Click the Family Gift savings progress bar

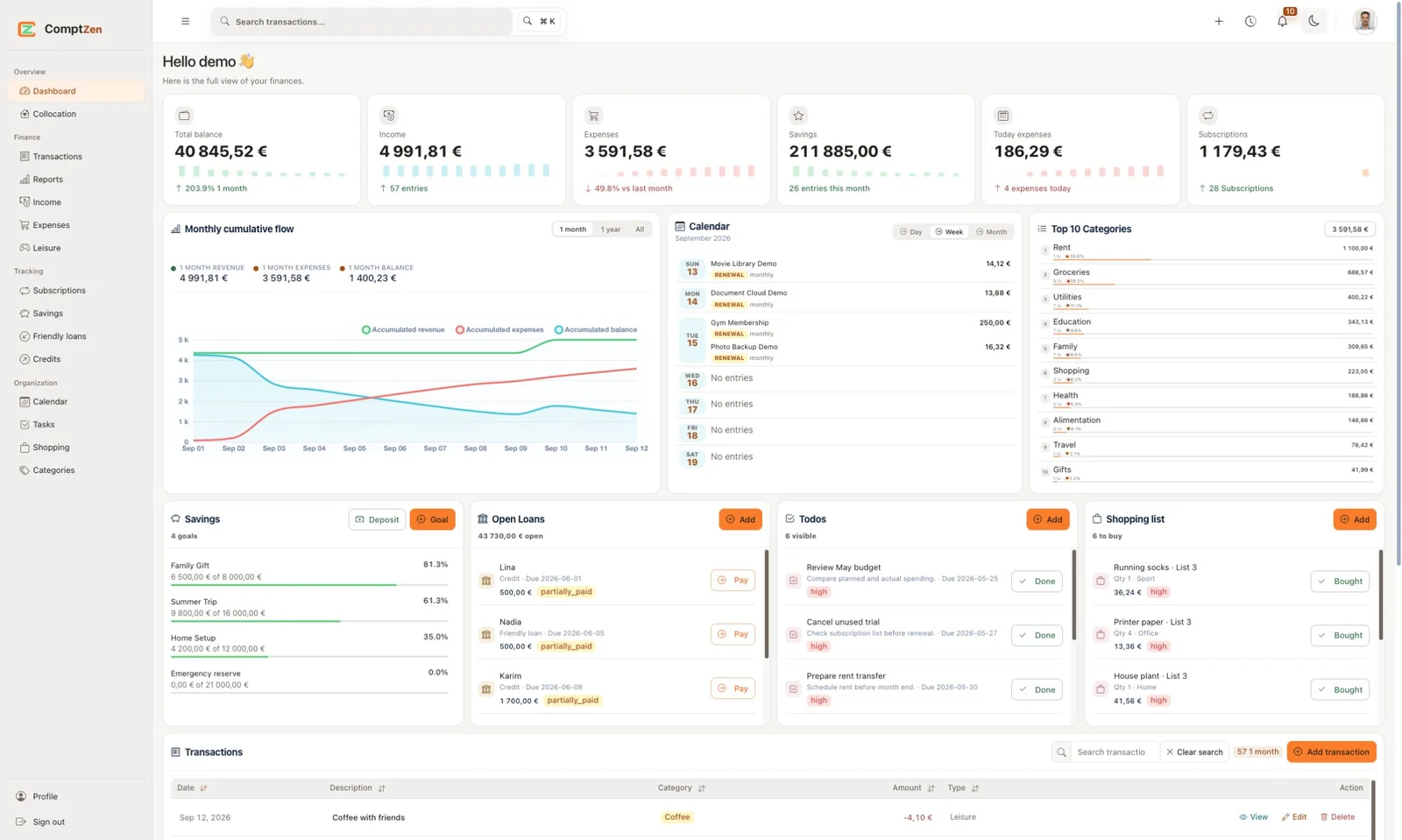tap(309, 584)
